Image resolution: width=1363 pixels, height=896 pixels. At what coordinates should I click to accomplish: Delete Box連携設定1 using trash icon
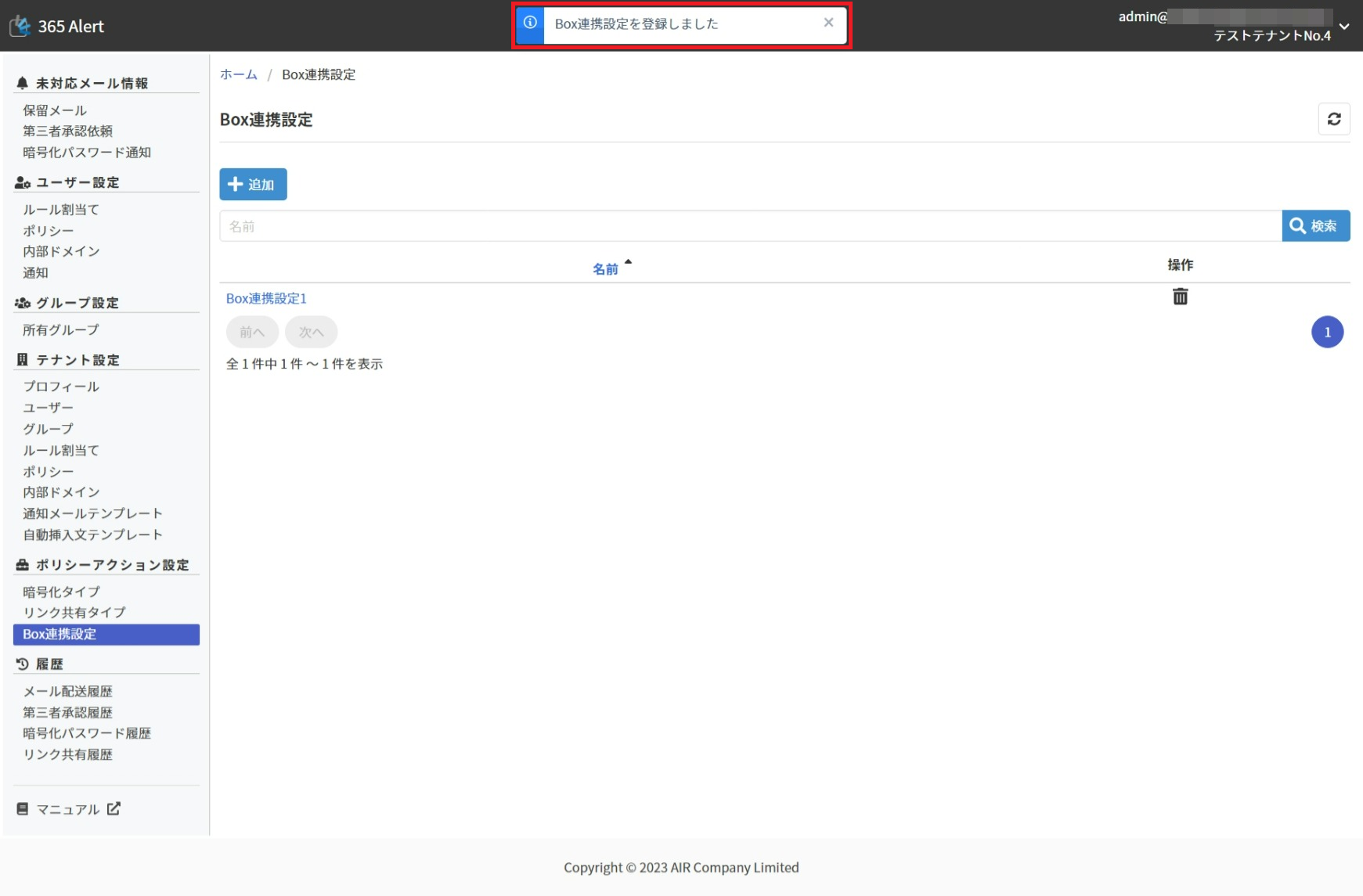tap(1180, 297)
